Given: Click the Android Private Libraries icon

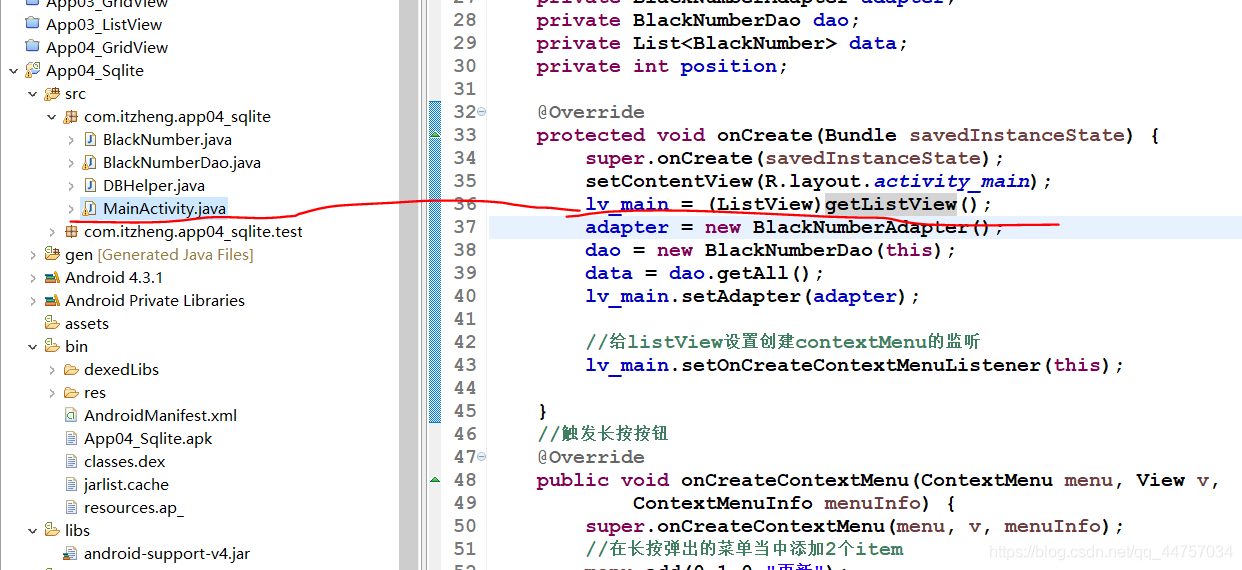Looking at the screenshot, I should pyautogui.click(x=52, y=300).
